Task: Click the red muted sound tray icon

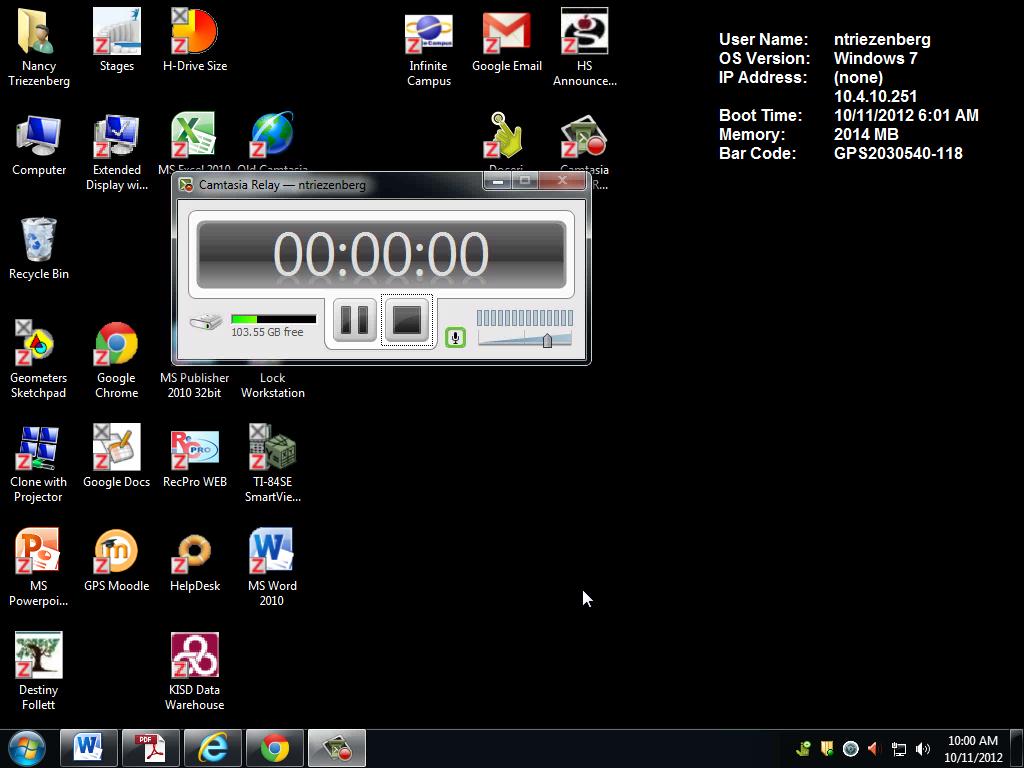Action: pos(874,749)
